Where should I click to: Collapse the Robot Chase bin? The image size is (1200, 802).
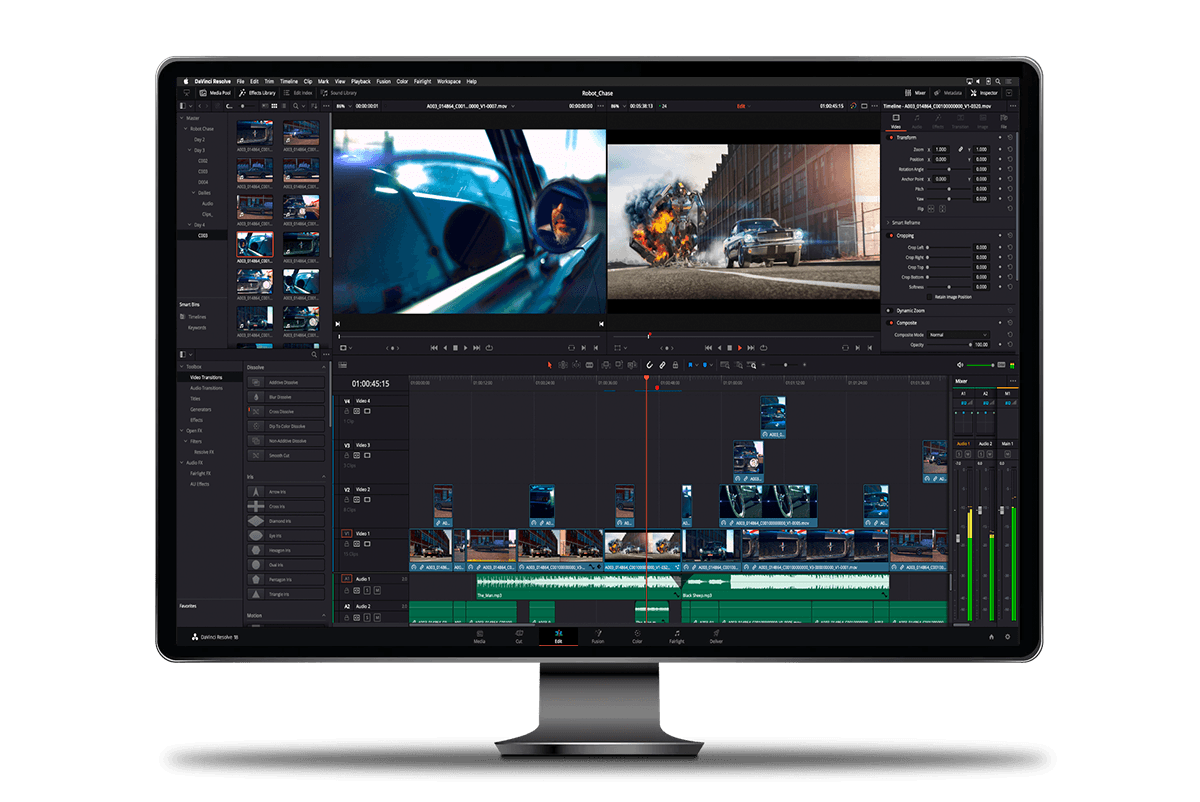point(185,129)
